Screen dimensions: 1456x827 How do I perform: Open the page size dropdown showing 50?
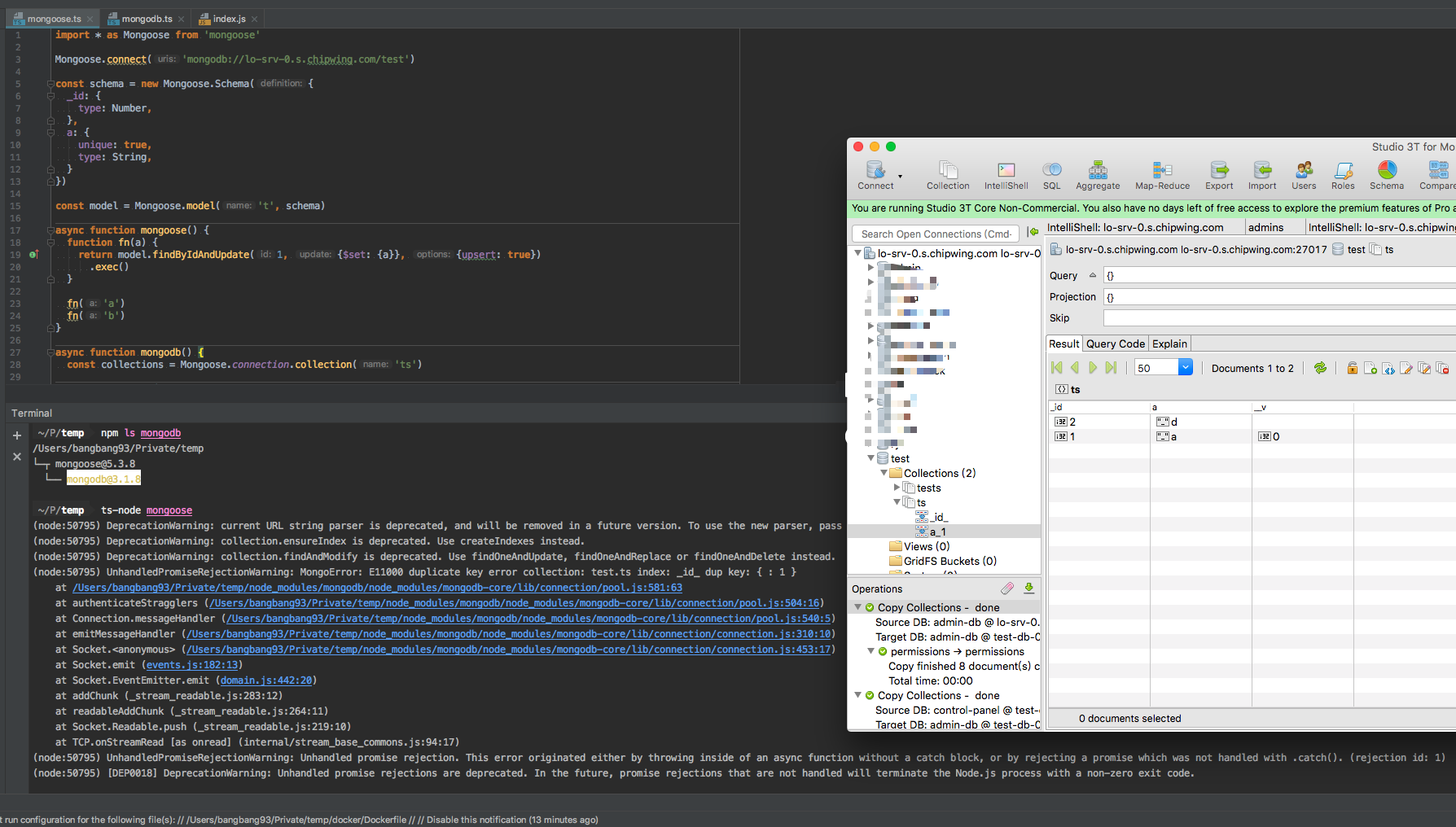point(1185,367)
